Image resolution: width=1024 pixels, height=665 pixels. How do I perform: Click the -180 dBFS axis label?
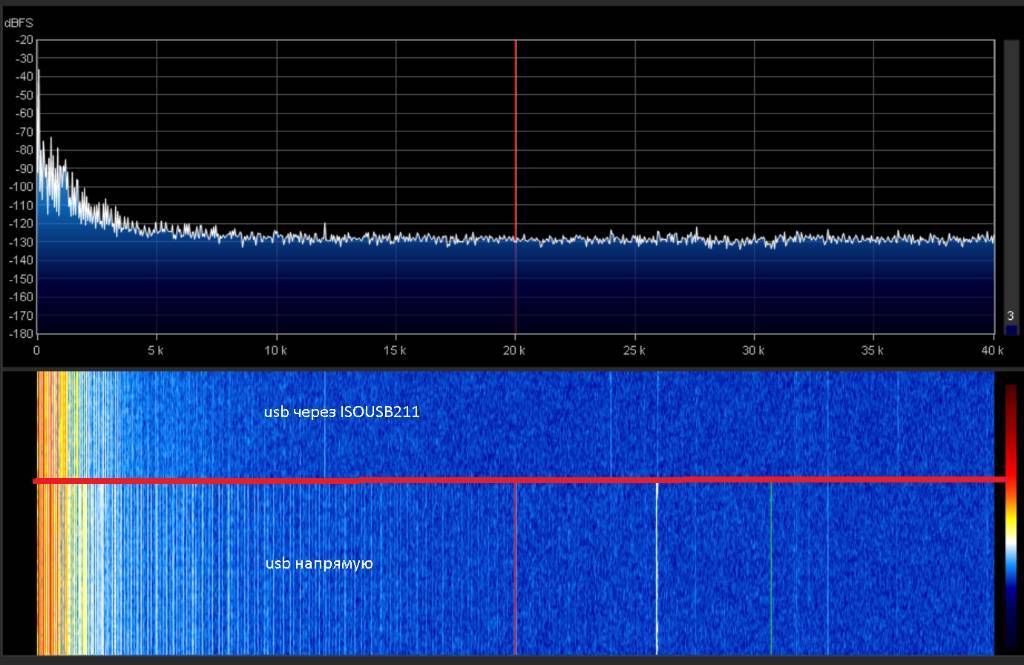tap(22, 333)
